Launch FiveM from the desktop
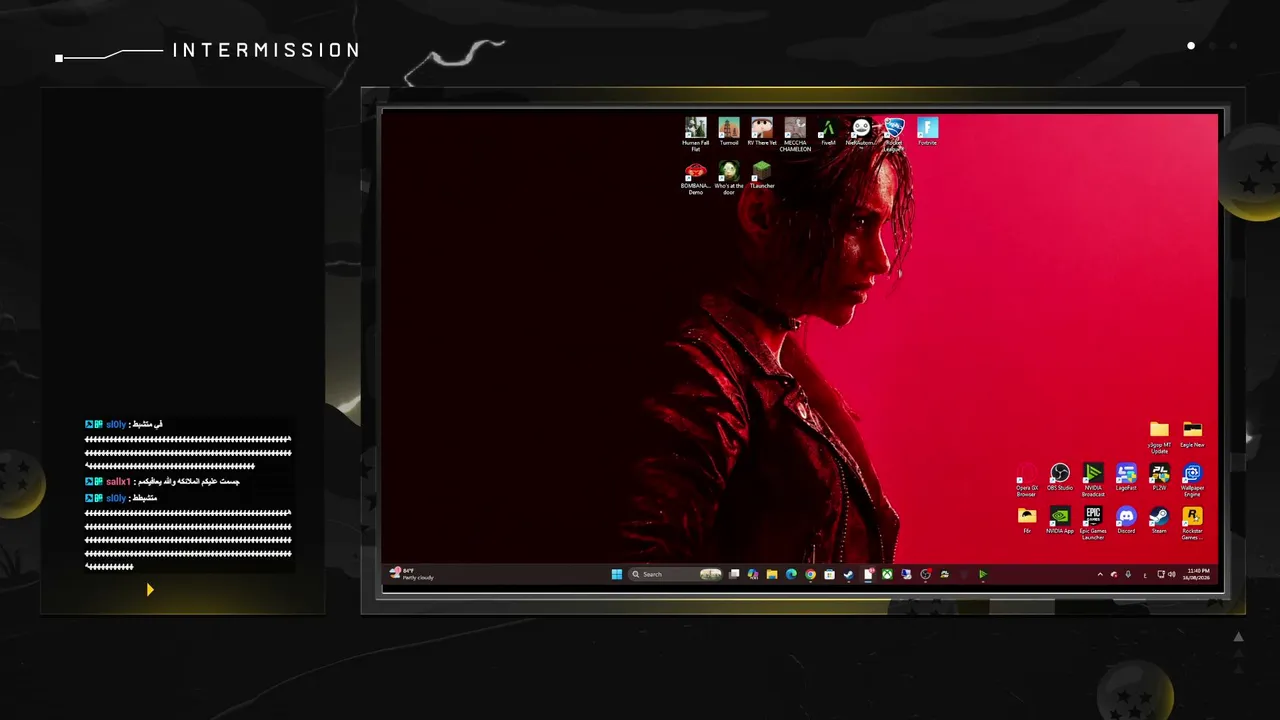Image resolution: width=1280 pixels, height=720 pixels. [x=828, y=131]
